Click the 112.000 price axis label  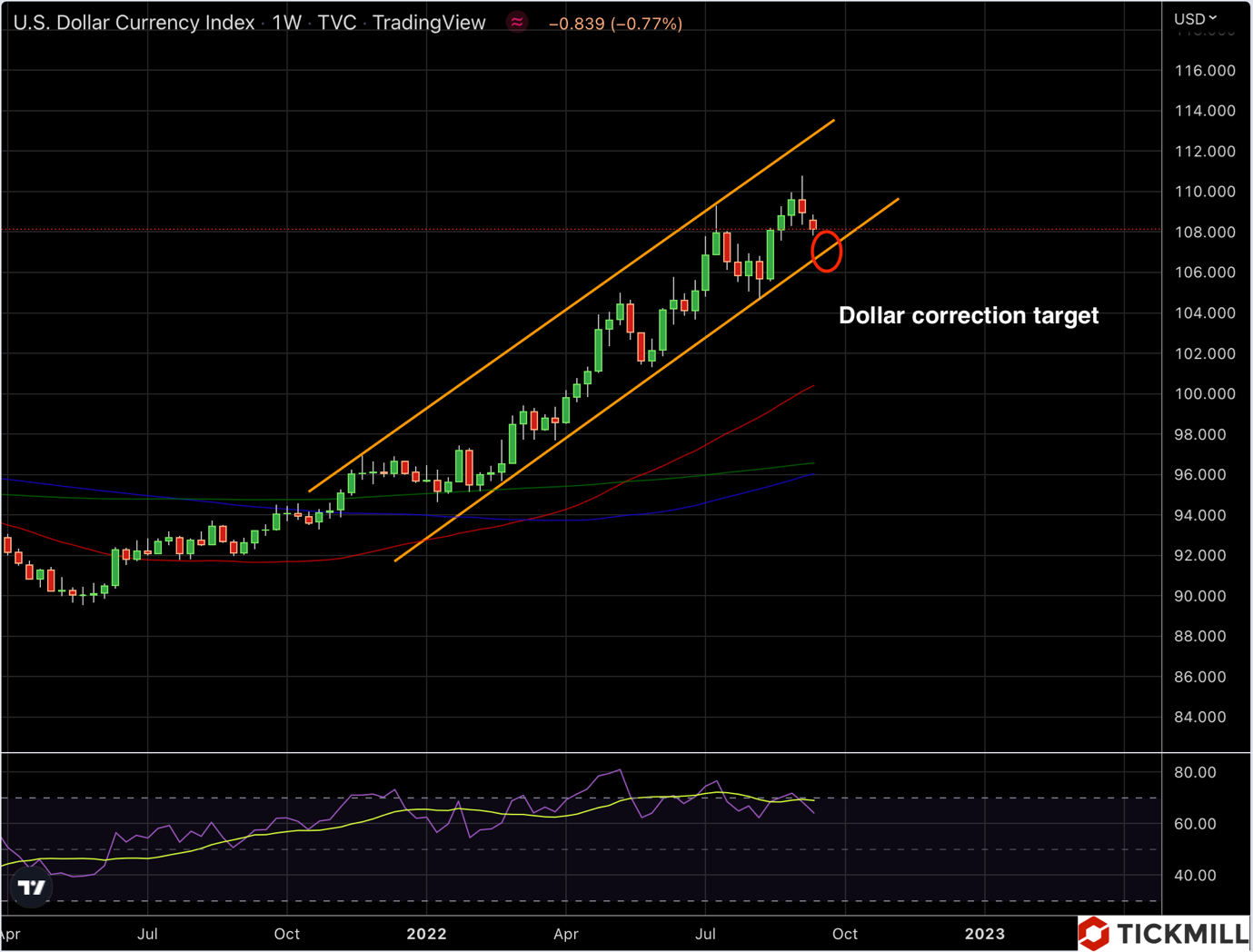(1205, 151)
